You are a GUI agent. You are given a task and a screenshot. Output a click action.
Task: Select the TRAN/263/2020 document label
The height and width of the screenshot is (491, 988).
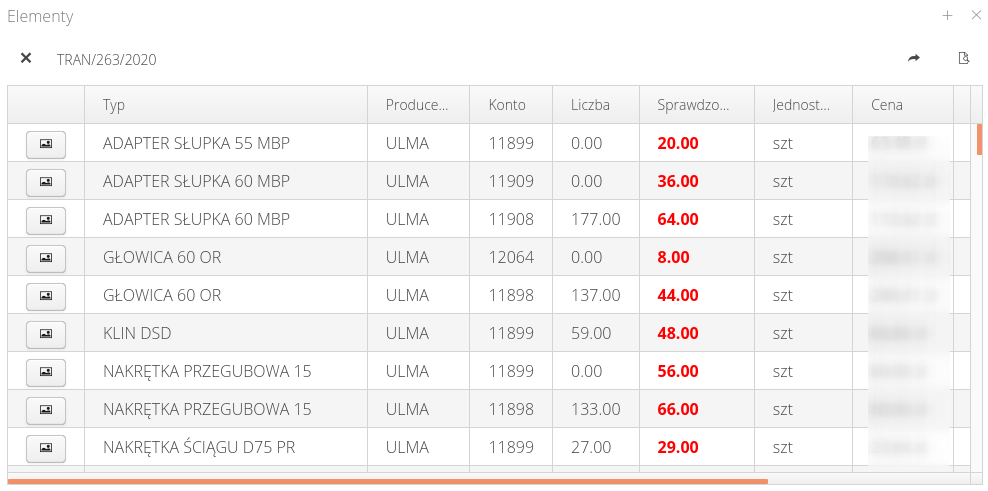(x=106, y=60)
